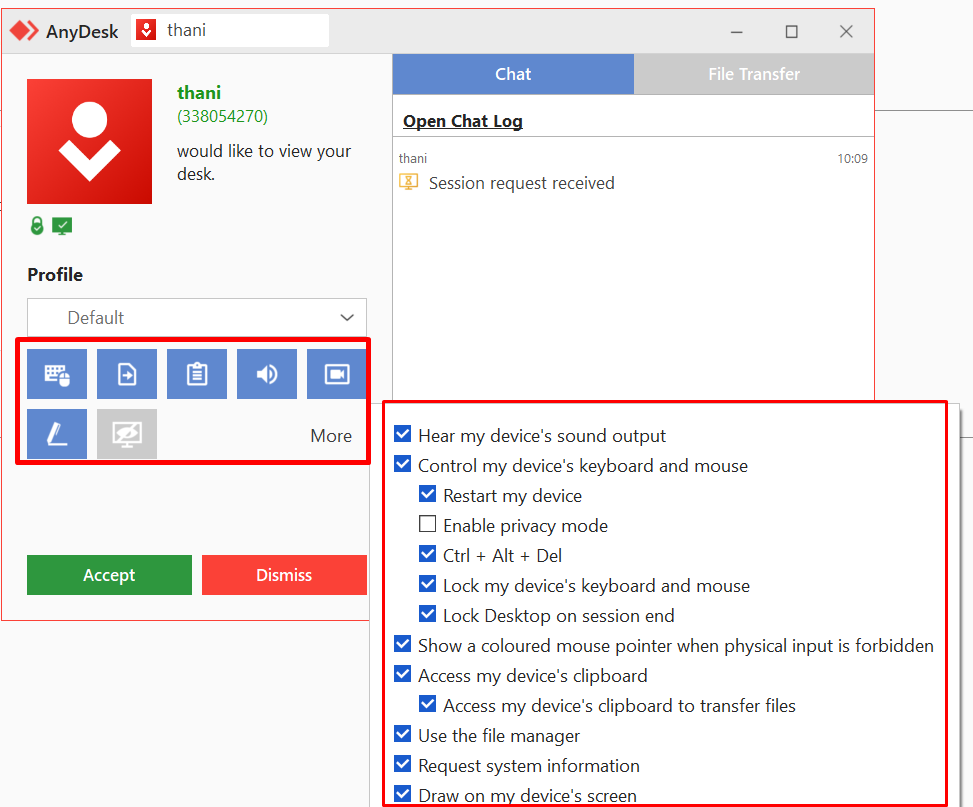This screenshot has height=807, width=973.
Task: Toggle file transfer permission icon
Action: coord(127,374)
